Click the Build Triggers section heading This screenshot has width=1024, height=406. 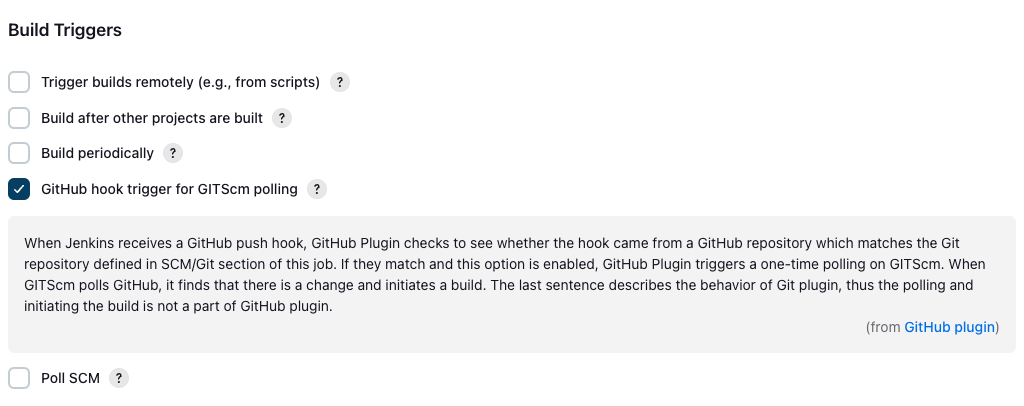click(65, 30)
